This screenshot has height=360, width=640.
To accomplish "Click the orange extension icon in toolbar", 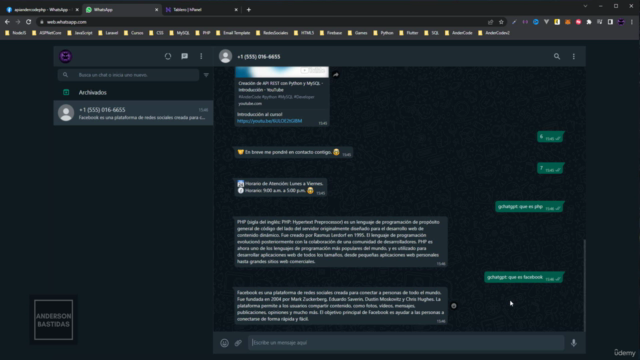I will (568, 22).
